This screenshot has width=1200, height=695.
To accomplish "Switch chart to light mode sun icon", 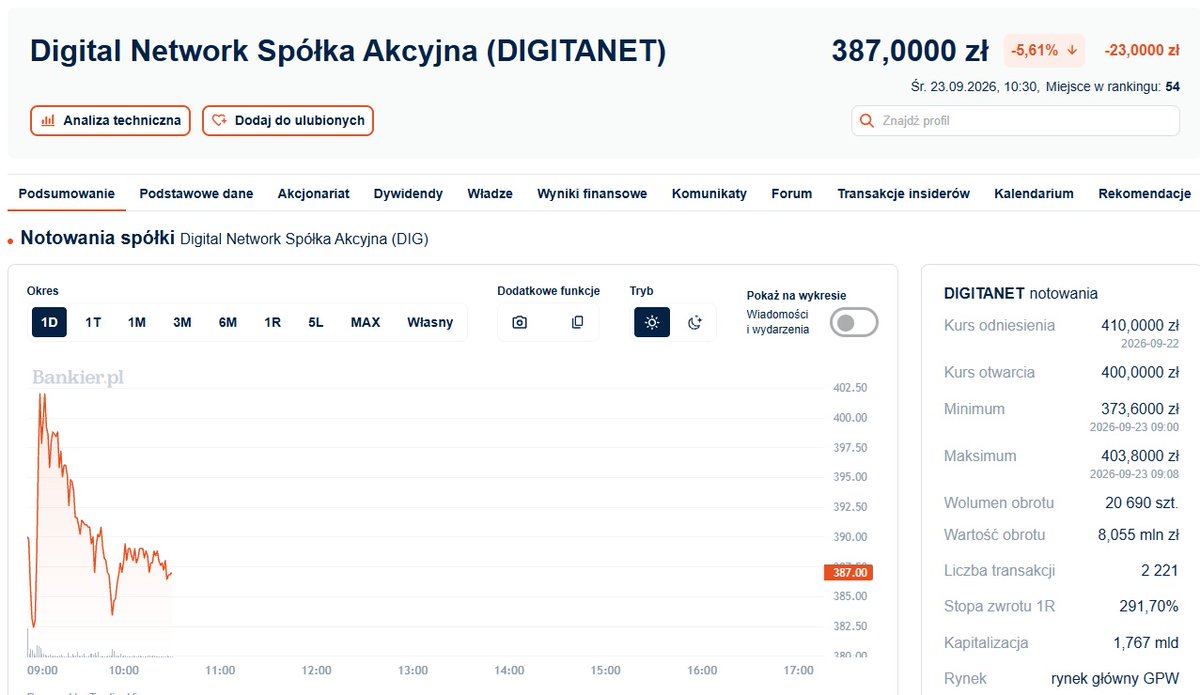I will [652, 322].
